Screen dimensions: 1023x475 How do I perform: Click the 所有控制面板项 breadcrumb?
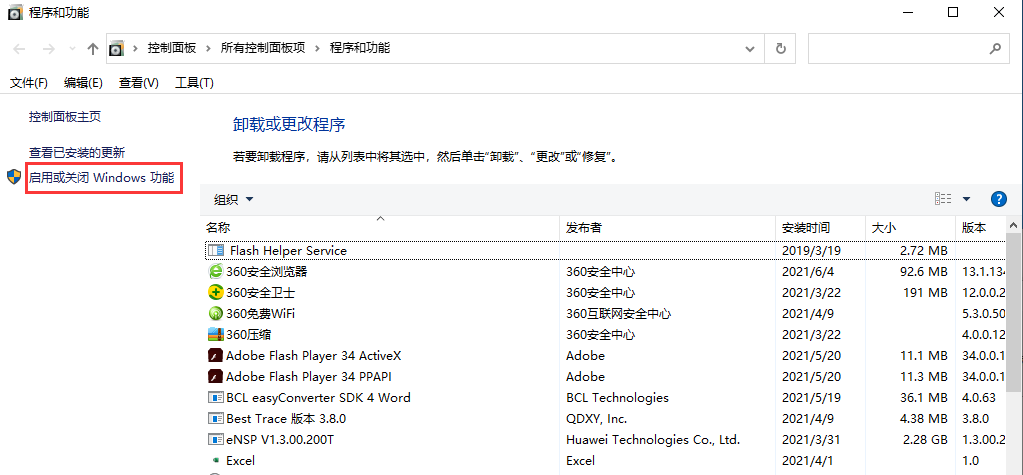pyautogui.click(x=263, y=48)
